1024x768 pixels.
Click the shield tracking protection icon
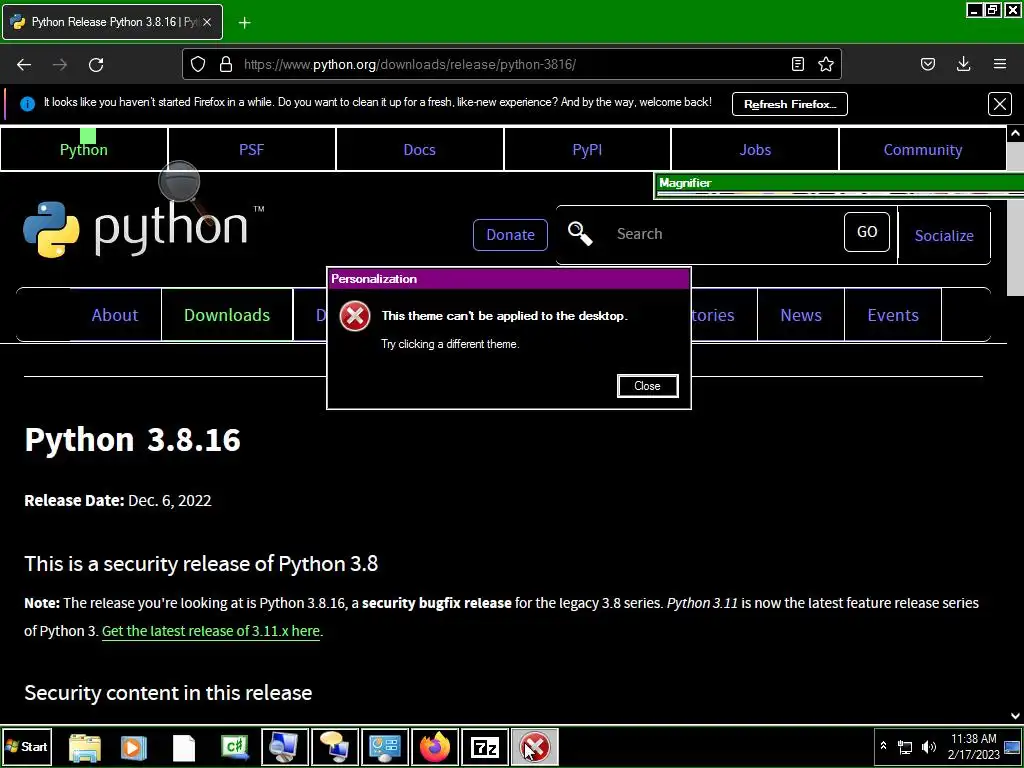(x=198, y=64)
